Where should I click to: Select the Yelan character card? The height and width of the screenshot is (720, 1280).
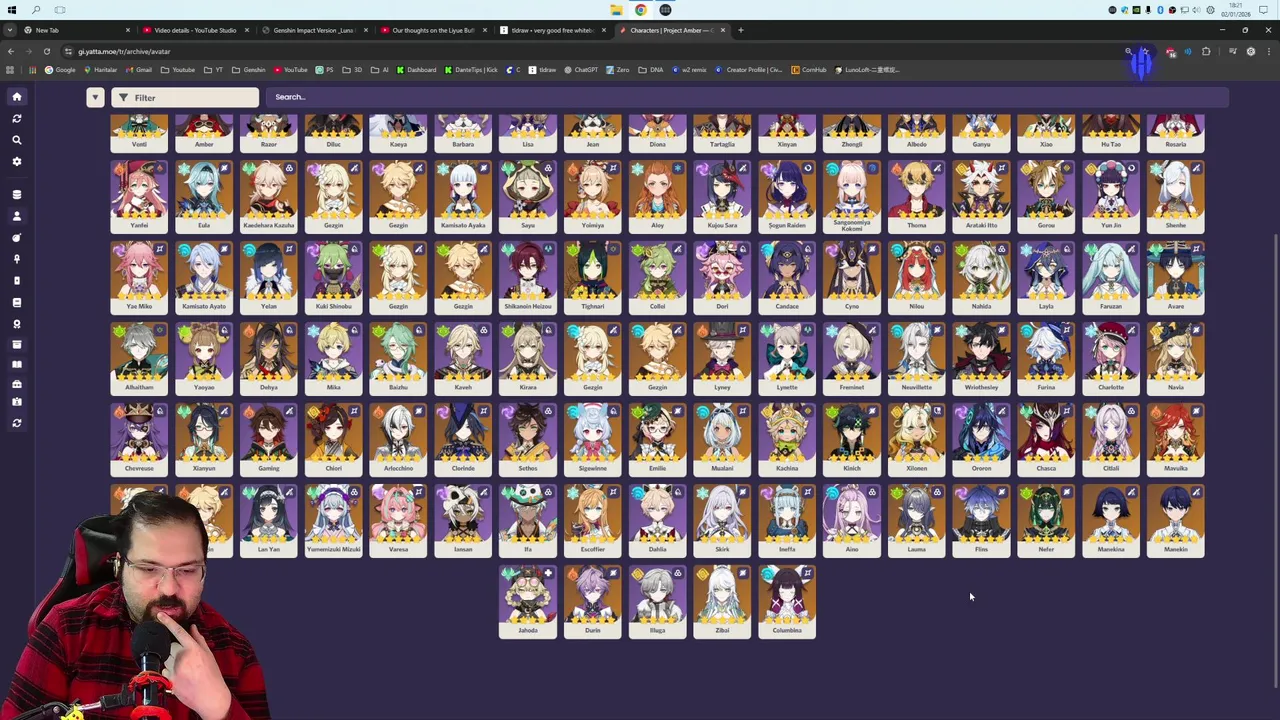pos(269,277)
